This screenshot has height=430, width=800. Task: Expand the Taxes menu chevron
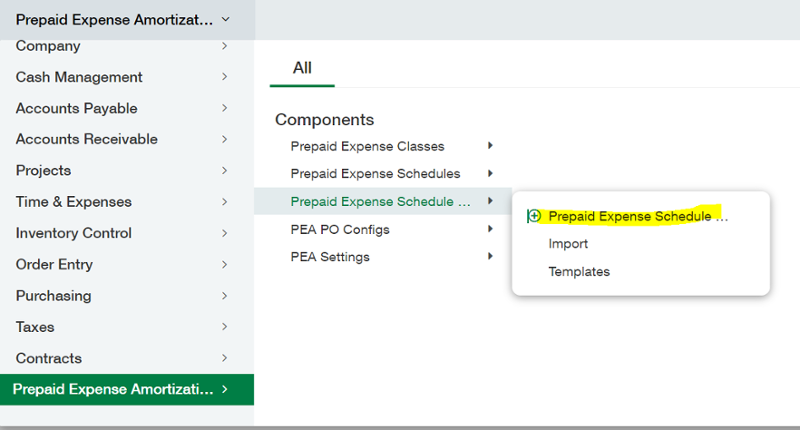tap(224, 327)
